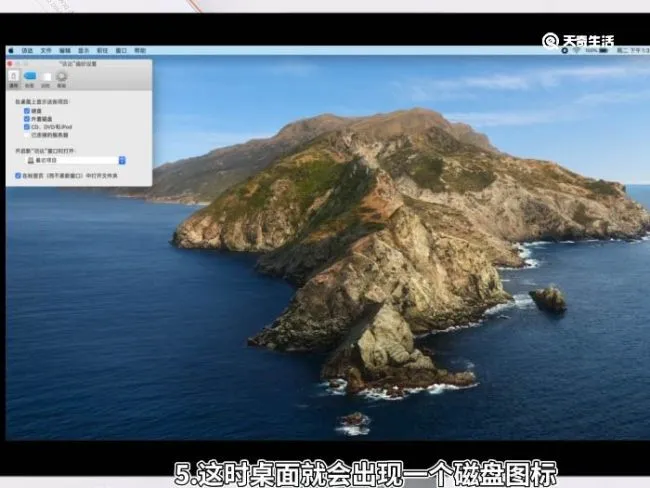Click the blue dropdown arrows for 最近项目

[x=122, y=160]
